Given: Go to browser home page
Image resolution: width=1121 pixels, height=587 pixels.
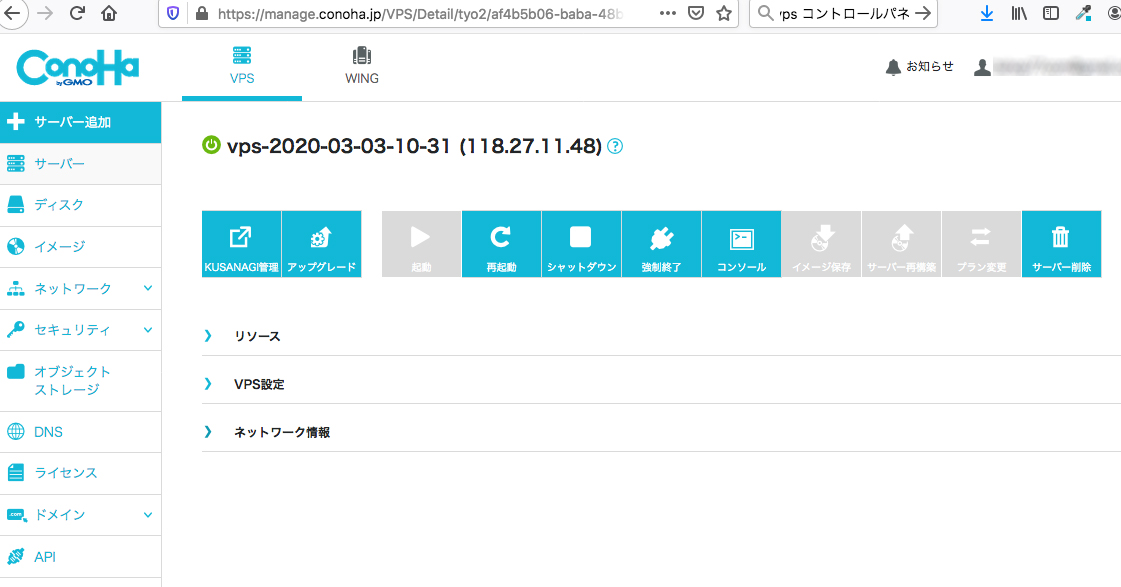Looking at the screenshot, I should (x=109, y=13).
